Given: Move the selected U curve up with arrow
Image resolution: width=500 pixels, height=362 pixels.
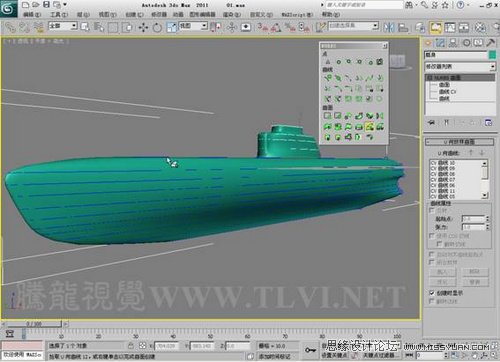Looking at the screenshot, I should coord(471,153).
